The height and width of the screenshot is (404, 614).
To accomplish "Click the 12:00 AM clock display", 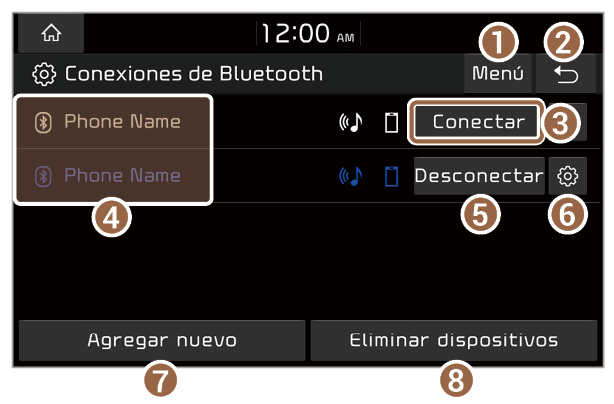I will tap(308, 33).
